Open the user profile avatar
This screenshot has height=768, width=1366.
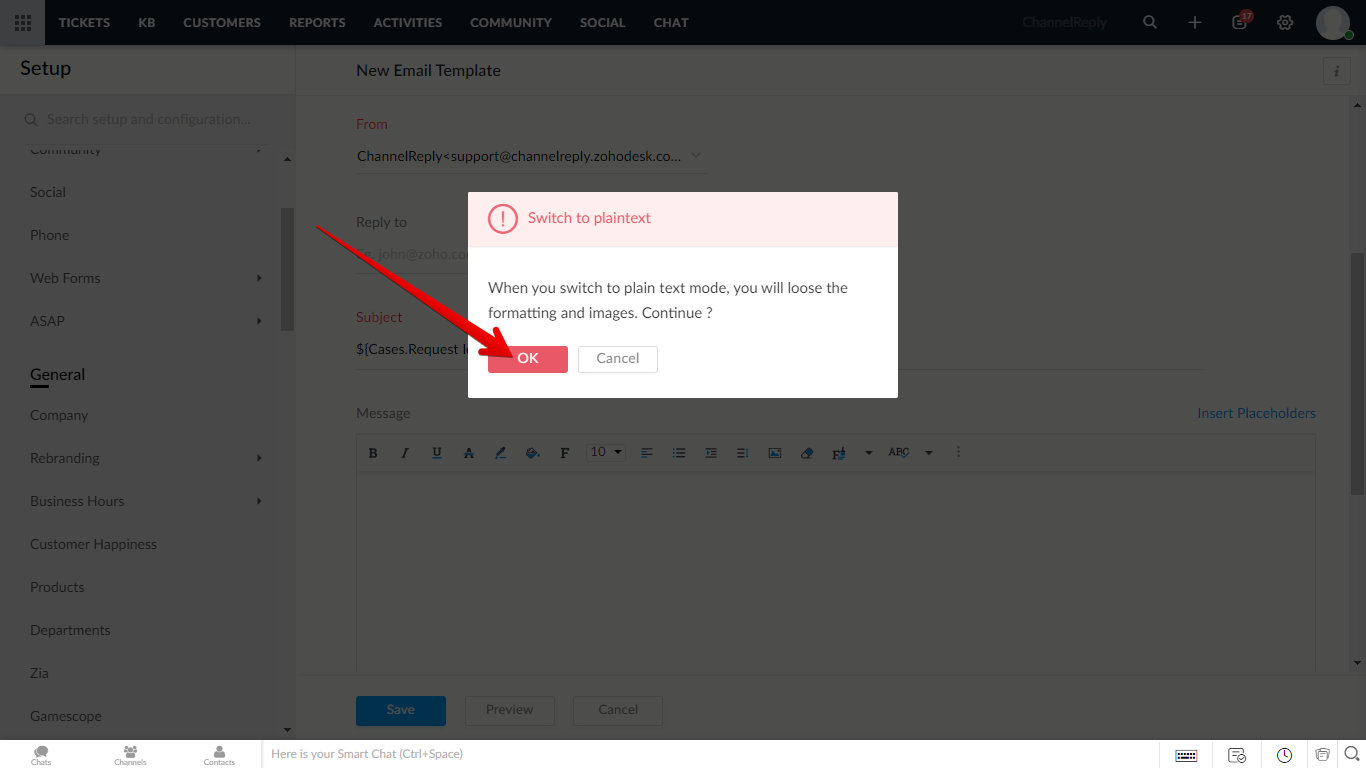point(1333,22)
